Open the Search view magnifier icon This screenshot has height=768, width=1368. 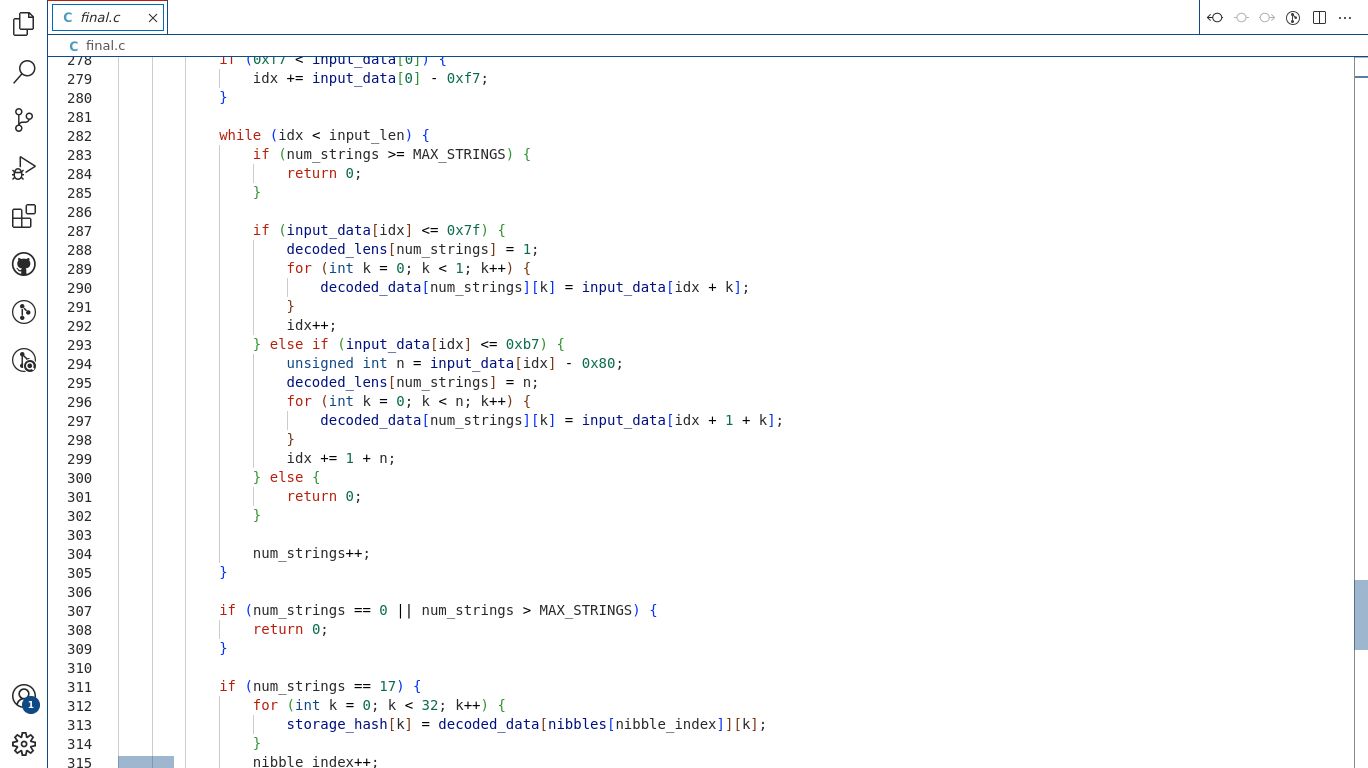24,72
